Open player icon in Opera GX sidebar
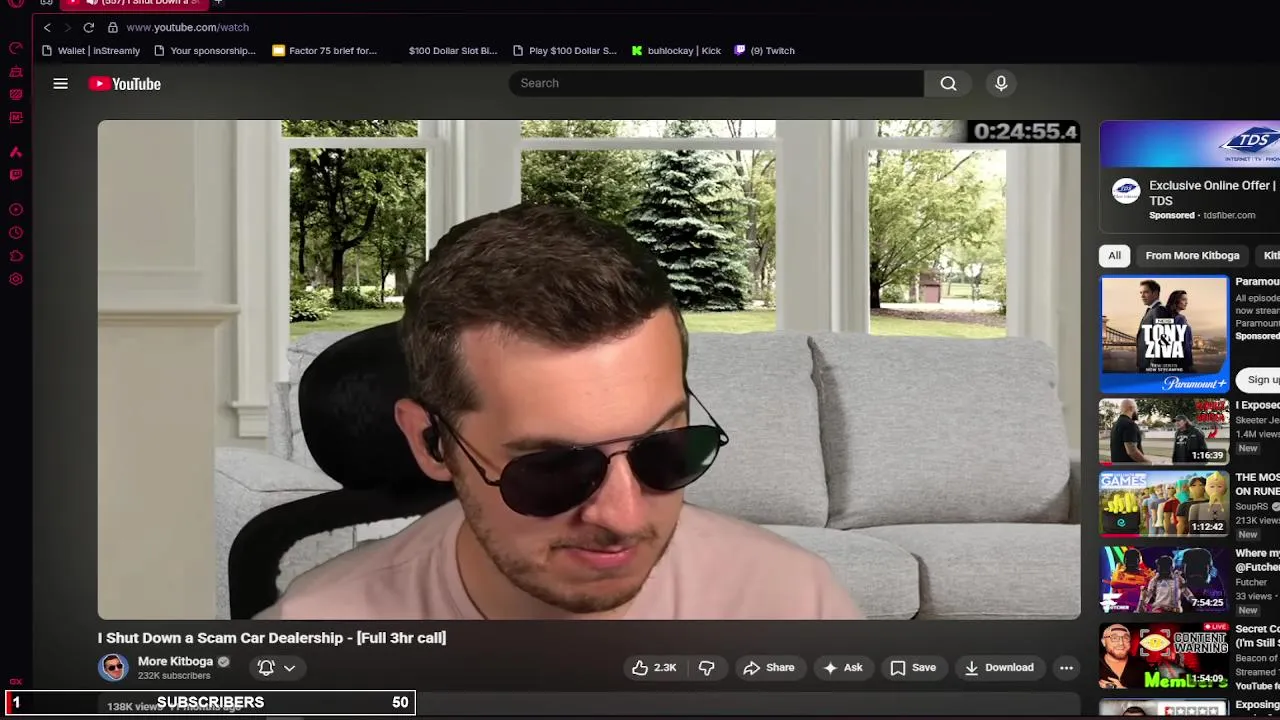Screen dimensions: 1280x720 click(16, 210)
